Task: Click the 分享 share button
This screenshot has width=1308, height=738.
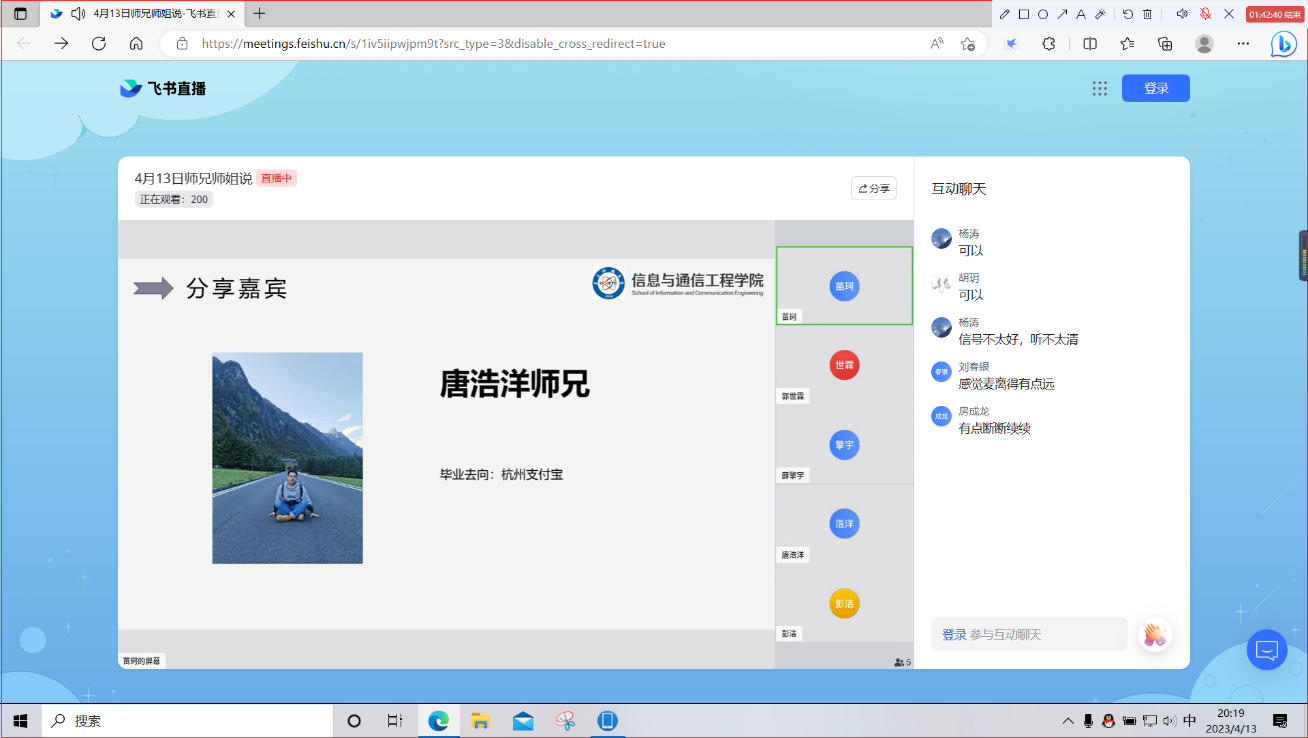Action: click(x=873, y=188)
